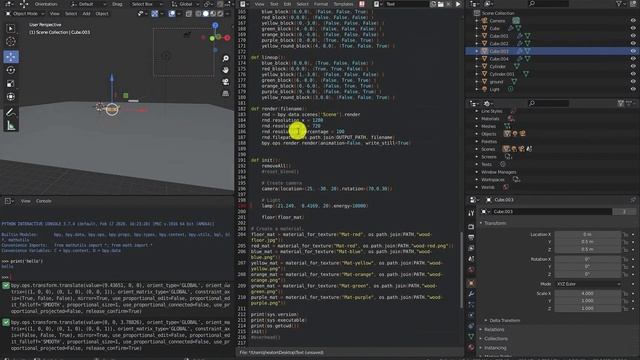
Task: Open the Modifiers wrench tab
Action: tap(471, 294)
